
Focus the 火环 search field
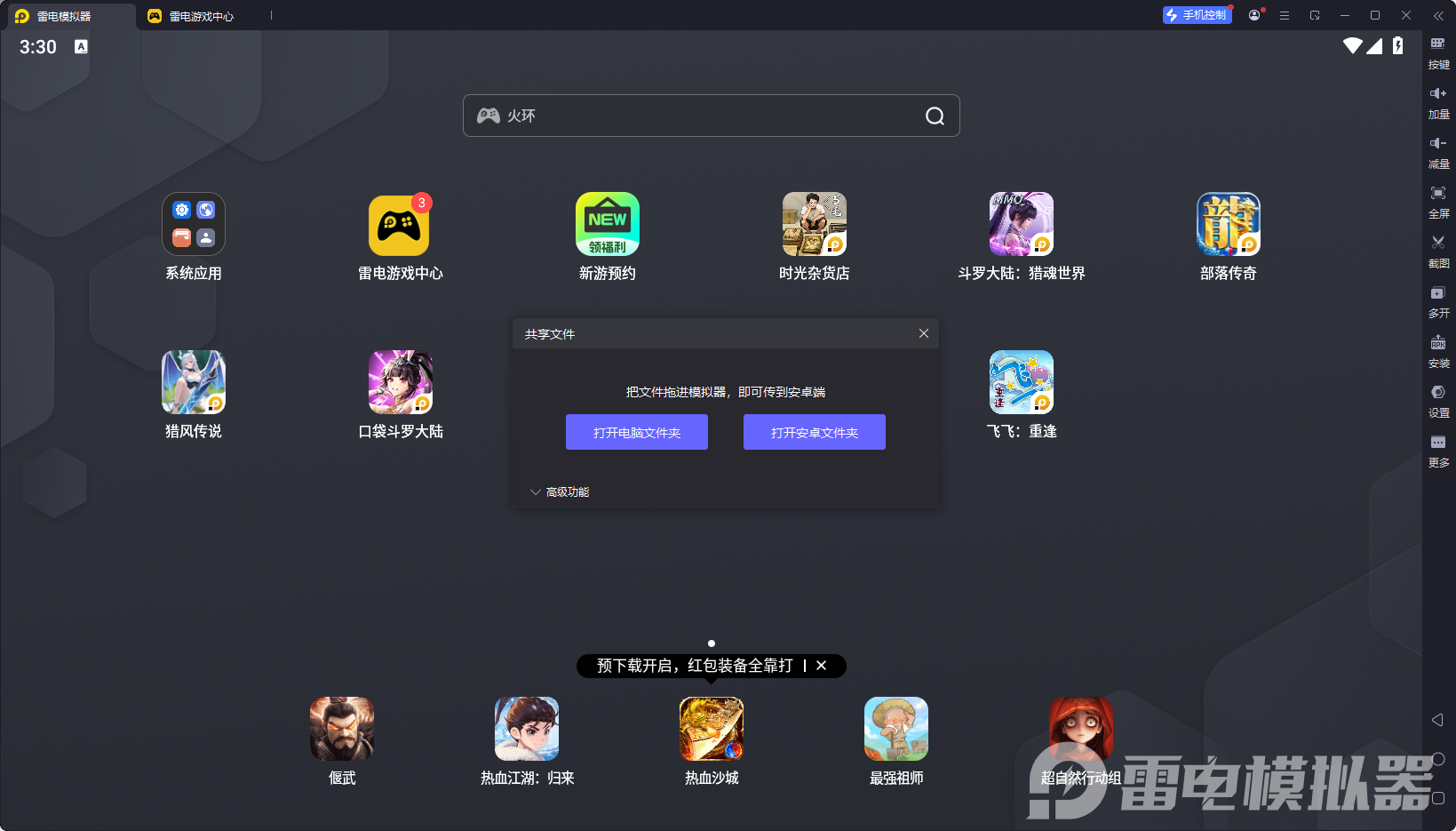point(711,116)
